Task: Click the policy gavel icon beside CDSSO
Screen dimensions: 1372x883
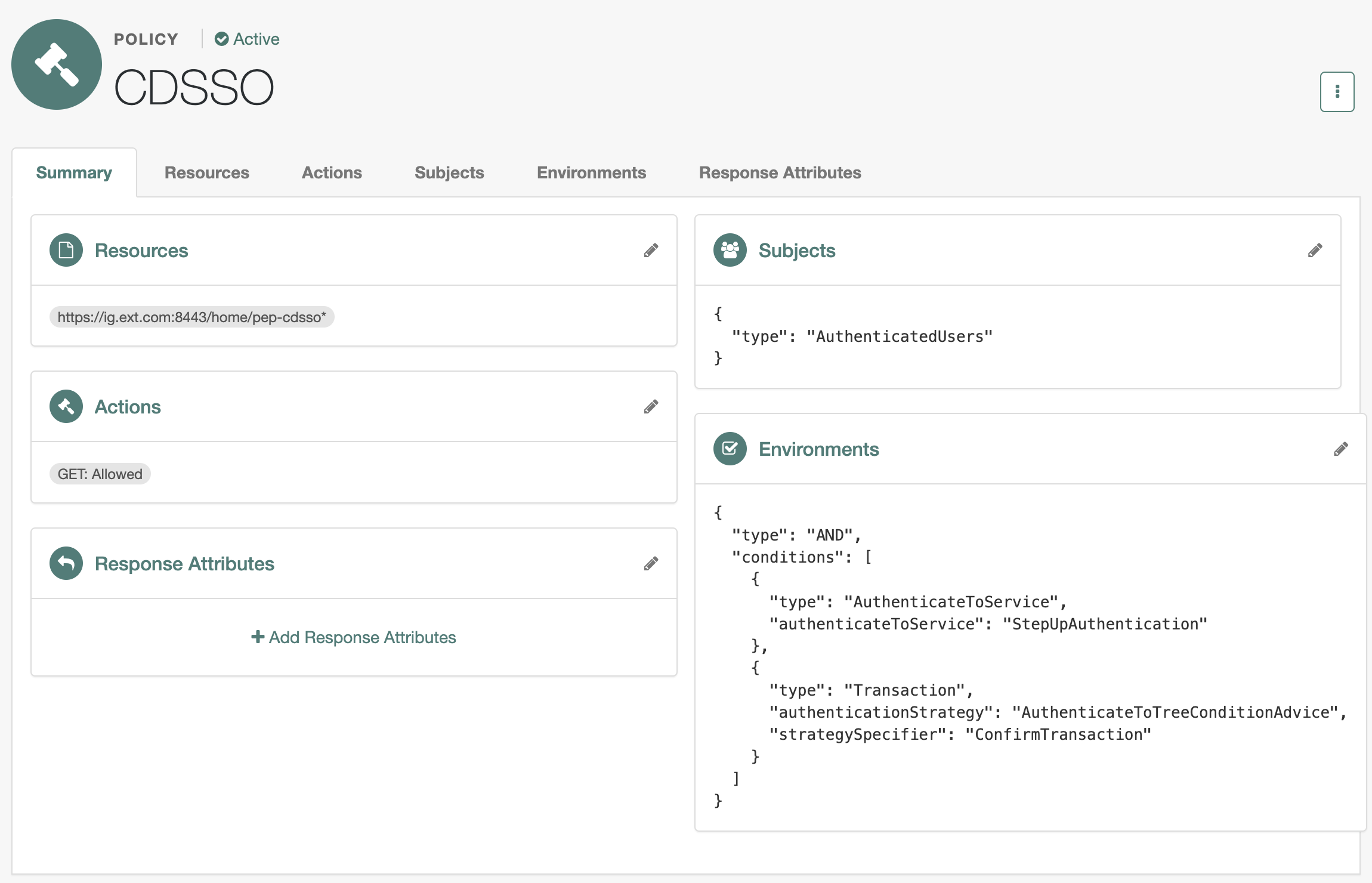Action: [57, 64]
